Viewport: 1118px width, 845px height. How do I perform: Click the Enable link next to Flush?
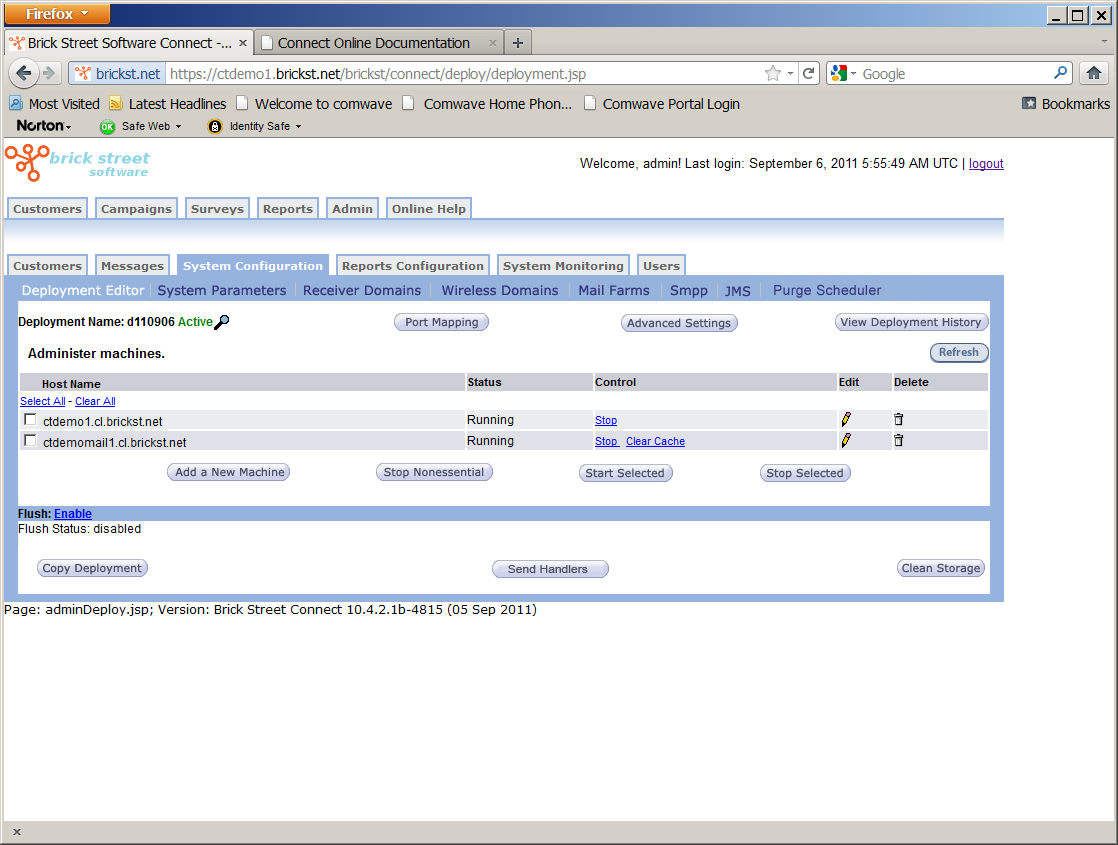[73, 513]
